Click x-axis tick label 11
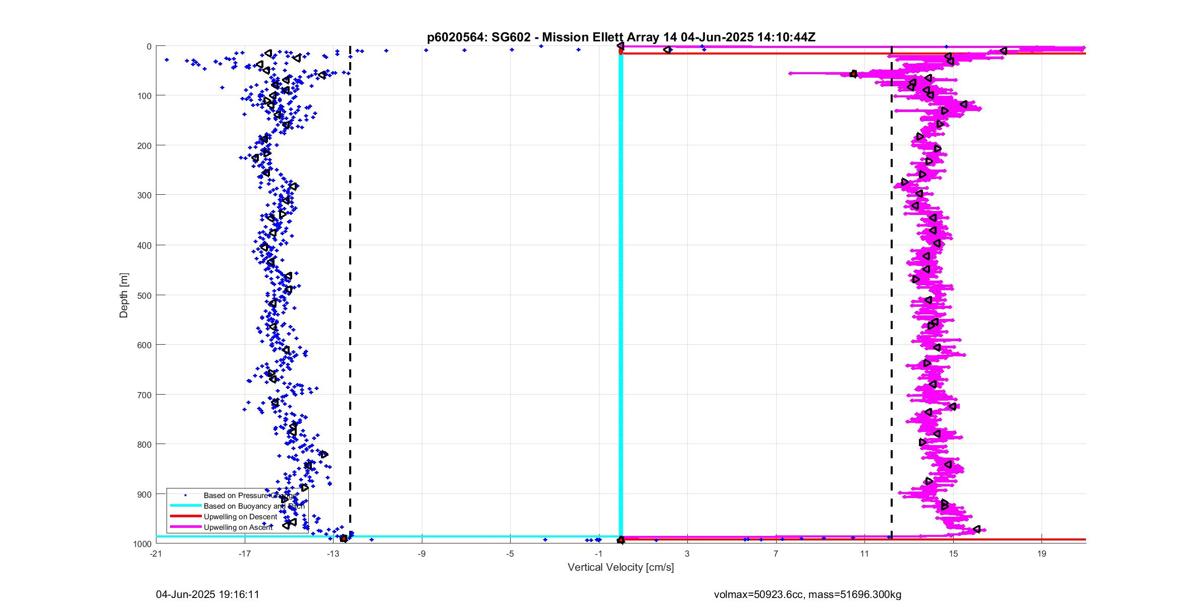 865,552
